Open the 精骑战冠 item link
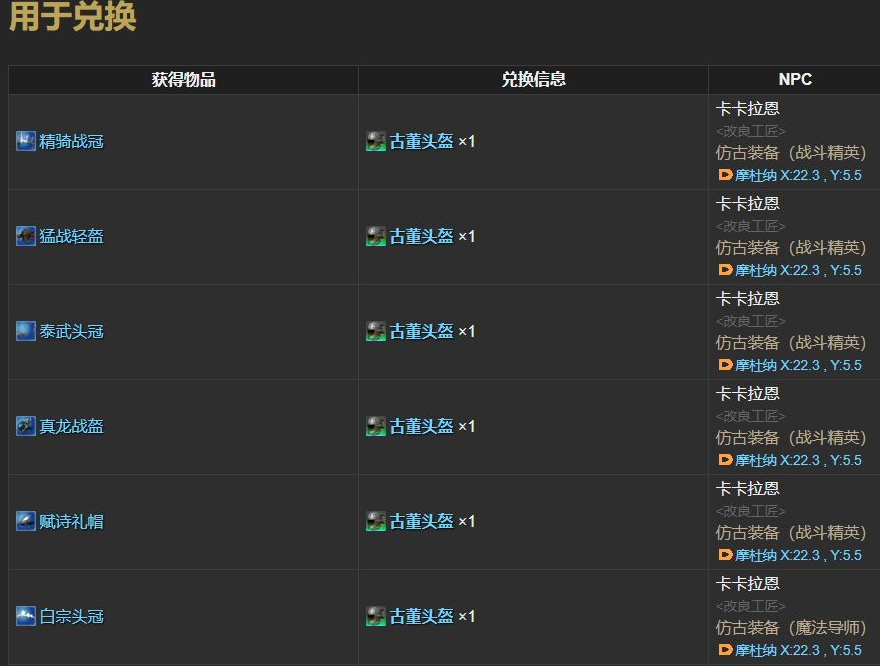The height and width of the screenshot is (666, 880). click(71, 141)
